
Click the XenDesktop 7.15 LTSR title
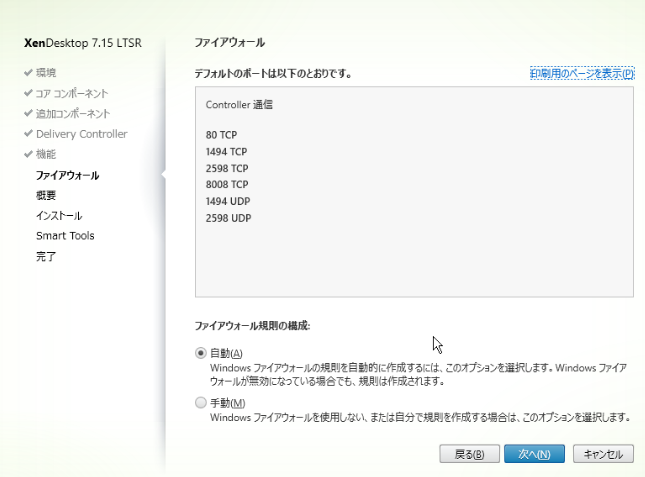point(83,43)
